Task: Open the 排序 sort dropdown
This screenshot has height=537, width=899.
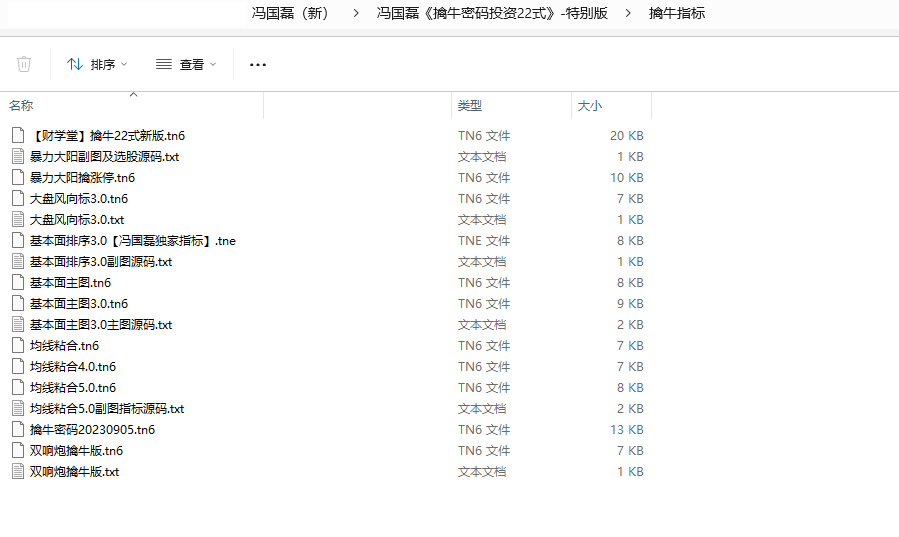Action: point(97,64)
